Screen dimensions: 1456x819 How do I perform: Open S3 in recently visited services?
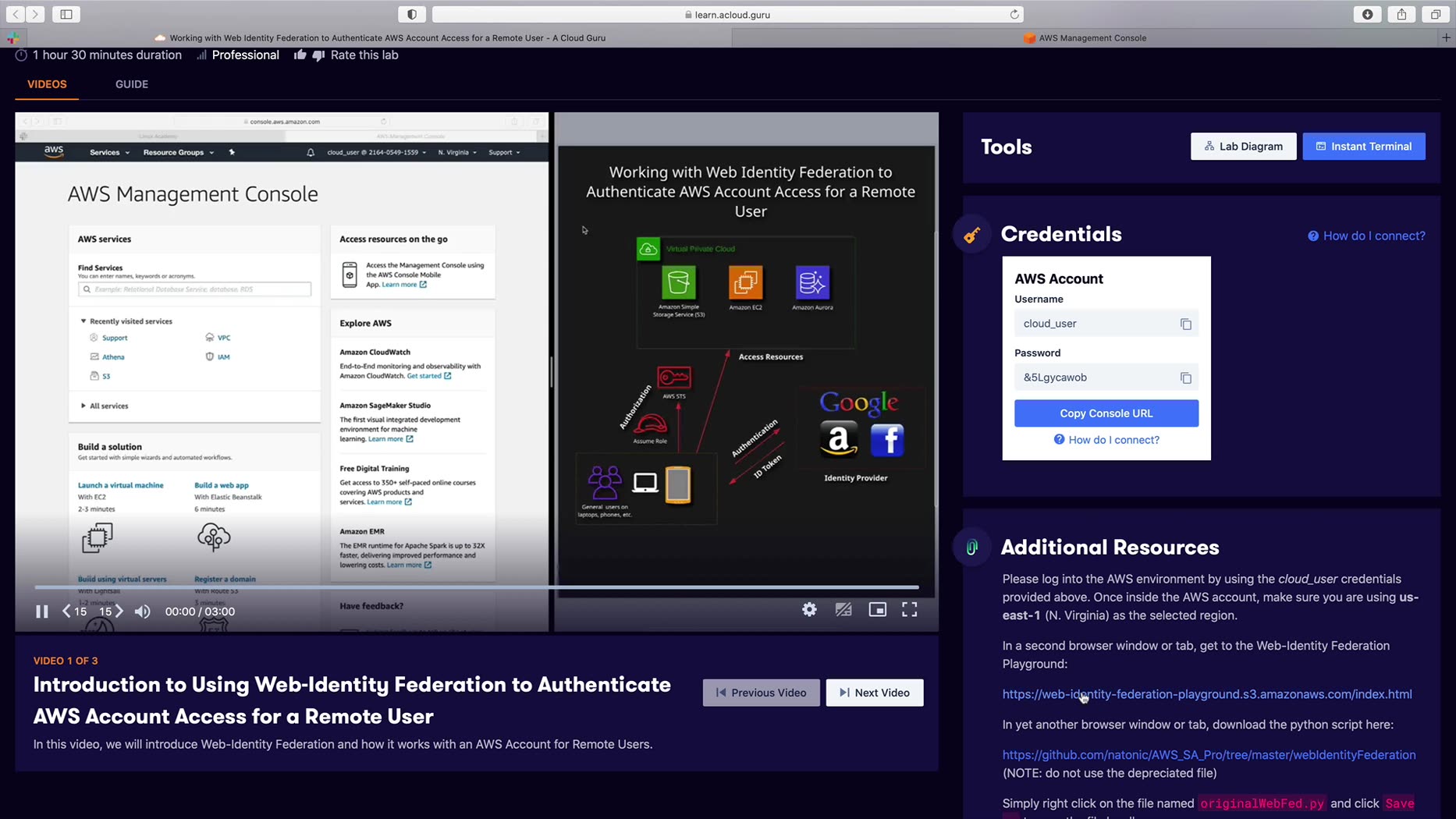[106, 376]
